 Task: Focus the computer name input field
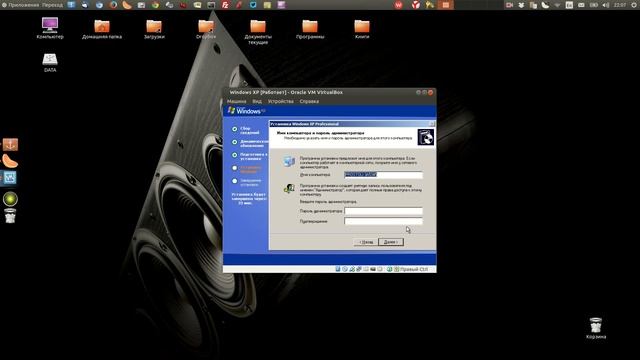pyautogui.click(x=383, y=175)
